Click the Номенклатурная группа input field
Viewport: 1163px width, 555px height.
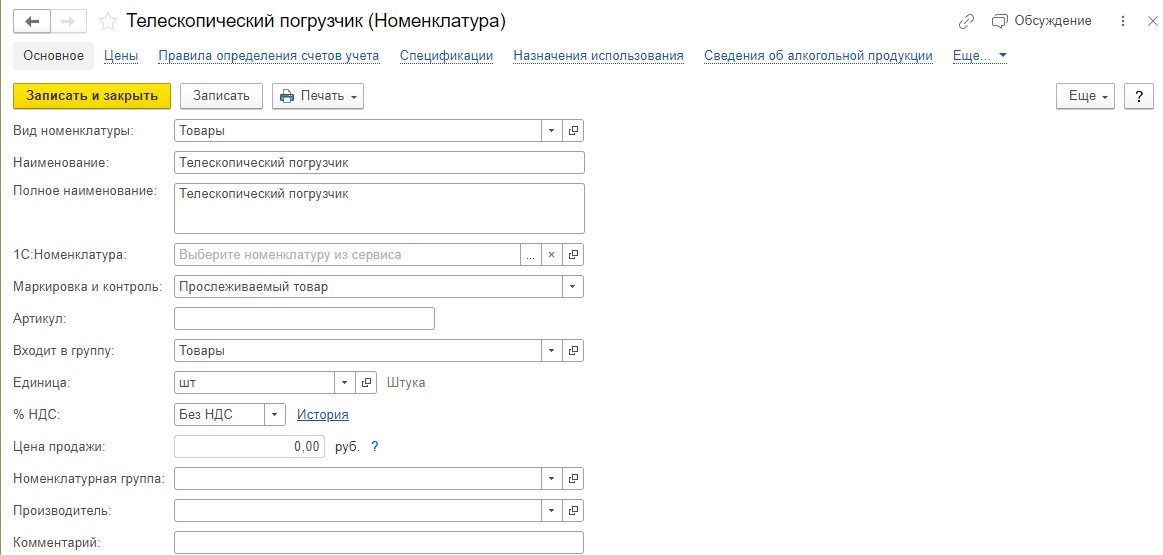point(358,479)
